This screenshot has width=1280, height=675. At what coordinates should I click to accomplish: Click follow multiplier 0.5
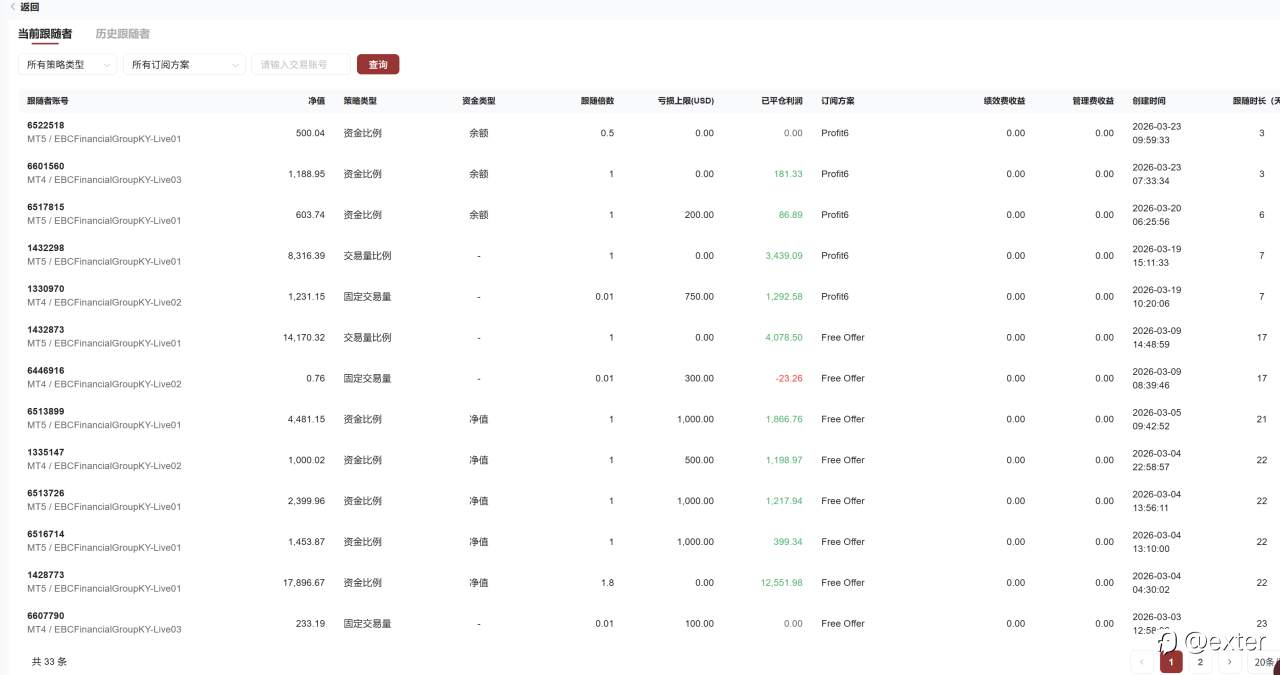pos(607,133)
